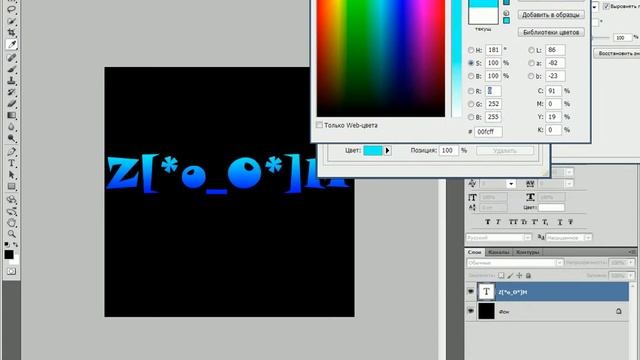
Task: Click the Удалить button in gradient editor
Action: click(504, 151)
